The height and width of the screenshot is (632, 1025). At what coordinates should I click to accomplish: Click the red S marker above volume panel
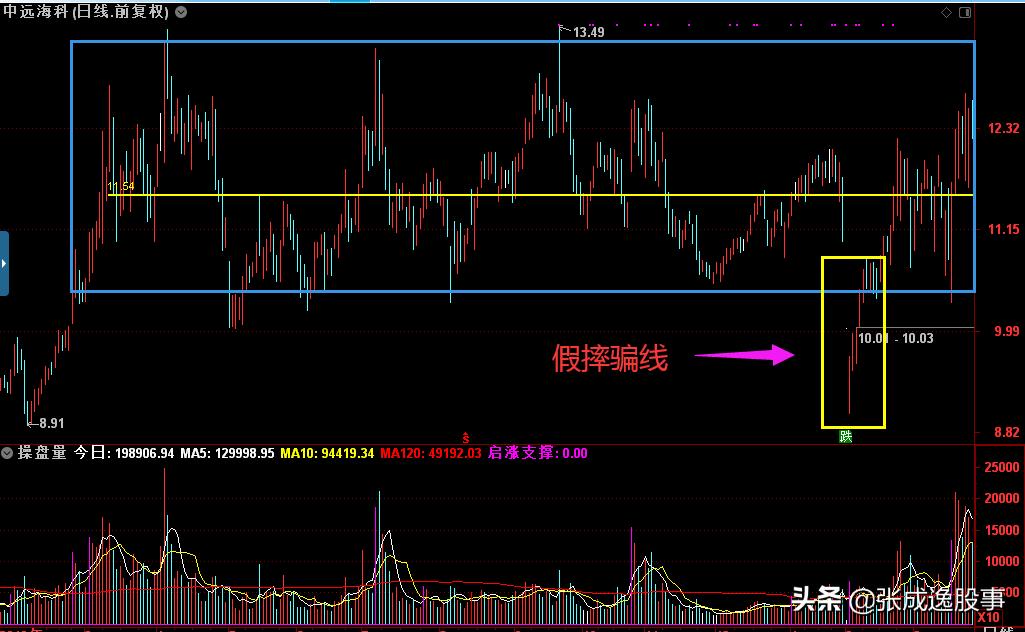(464, 437)
